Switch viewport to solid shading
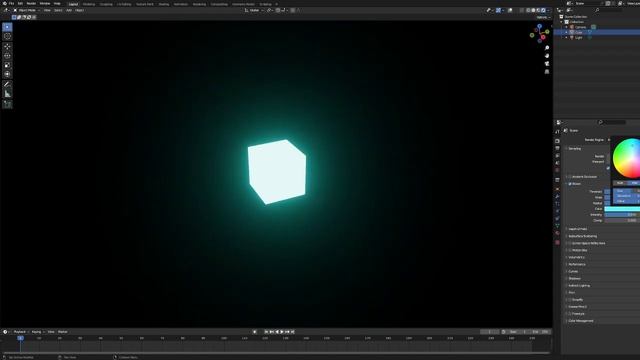 (533, 10)
